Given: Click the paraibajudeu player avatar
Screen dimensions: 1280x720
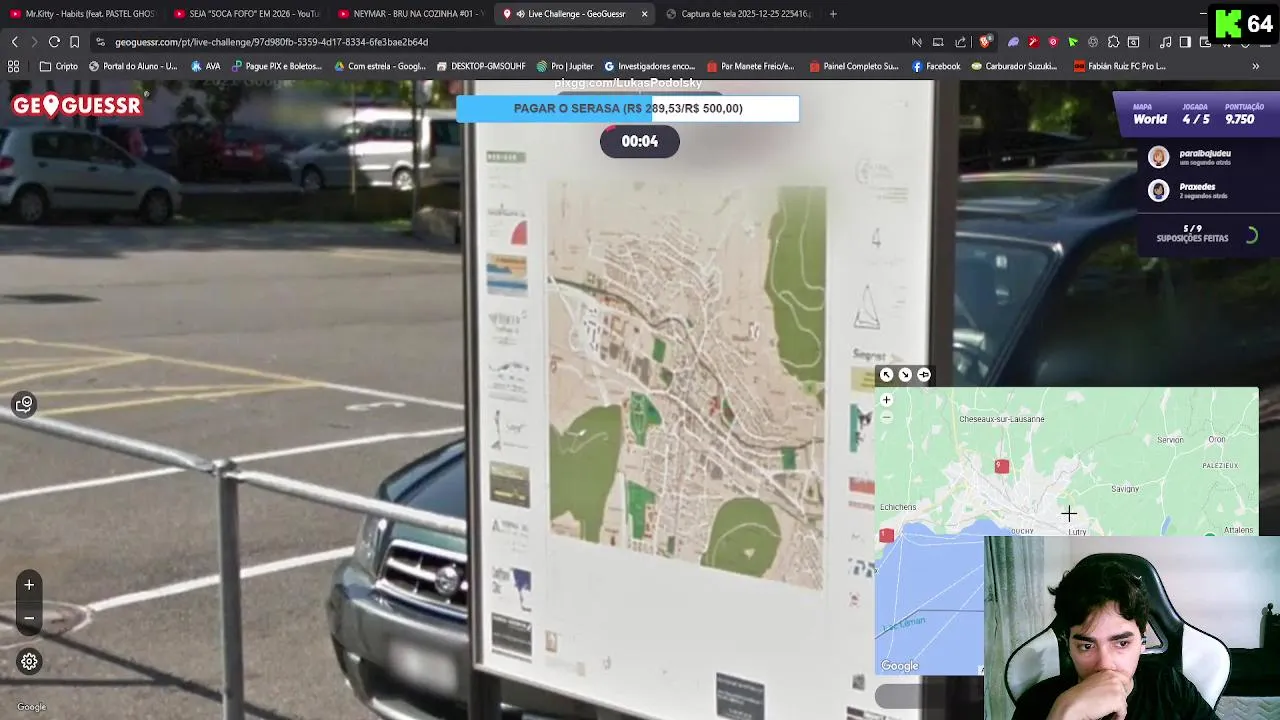Looking at the screenshot, I should (1158, 157).
